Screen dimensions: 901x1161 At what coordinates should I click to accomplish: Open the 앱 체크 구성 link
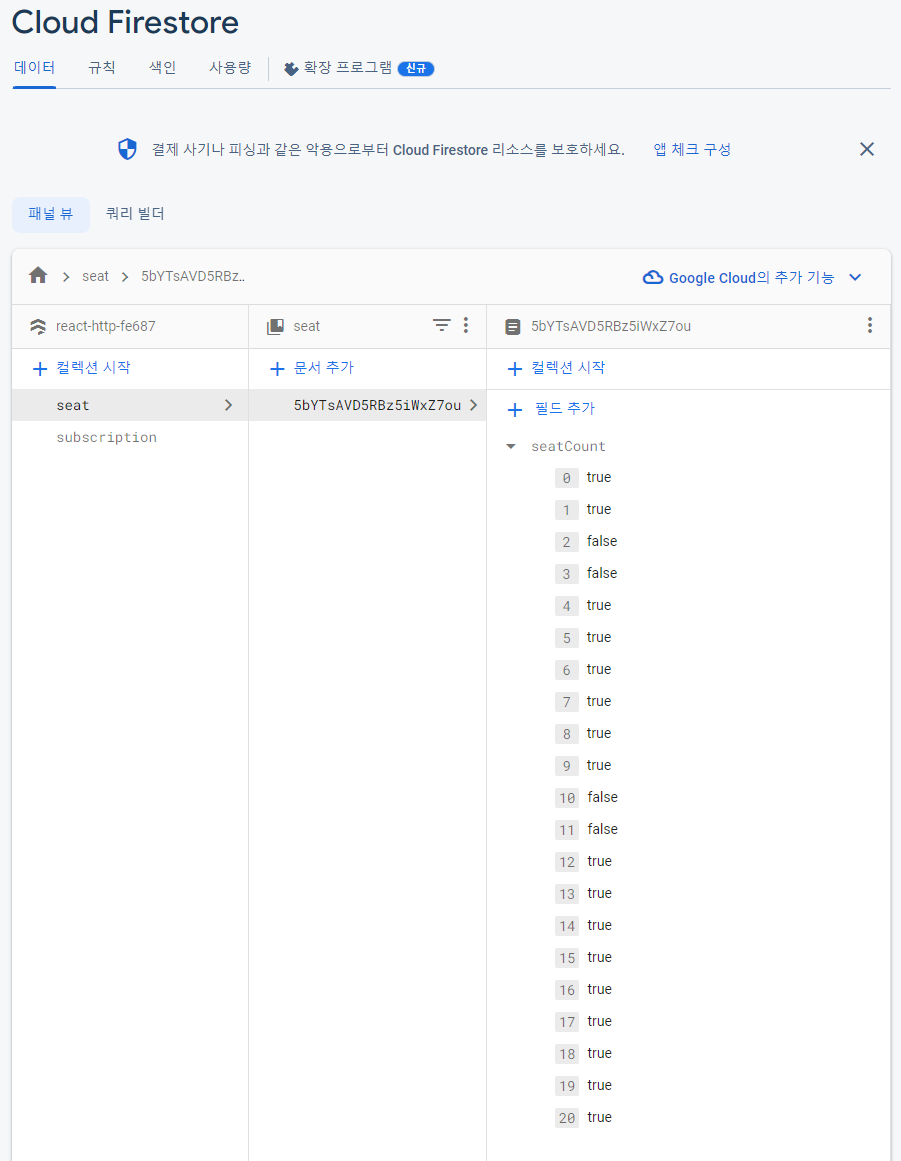(x=692, y=150)
